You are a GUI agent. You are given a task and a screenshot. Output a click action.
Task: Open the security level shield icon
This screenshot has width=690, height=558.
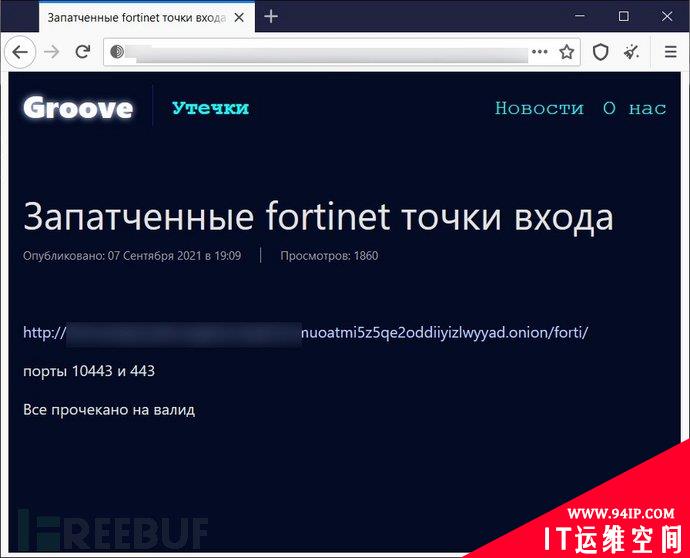point(601,52)
